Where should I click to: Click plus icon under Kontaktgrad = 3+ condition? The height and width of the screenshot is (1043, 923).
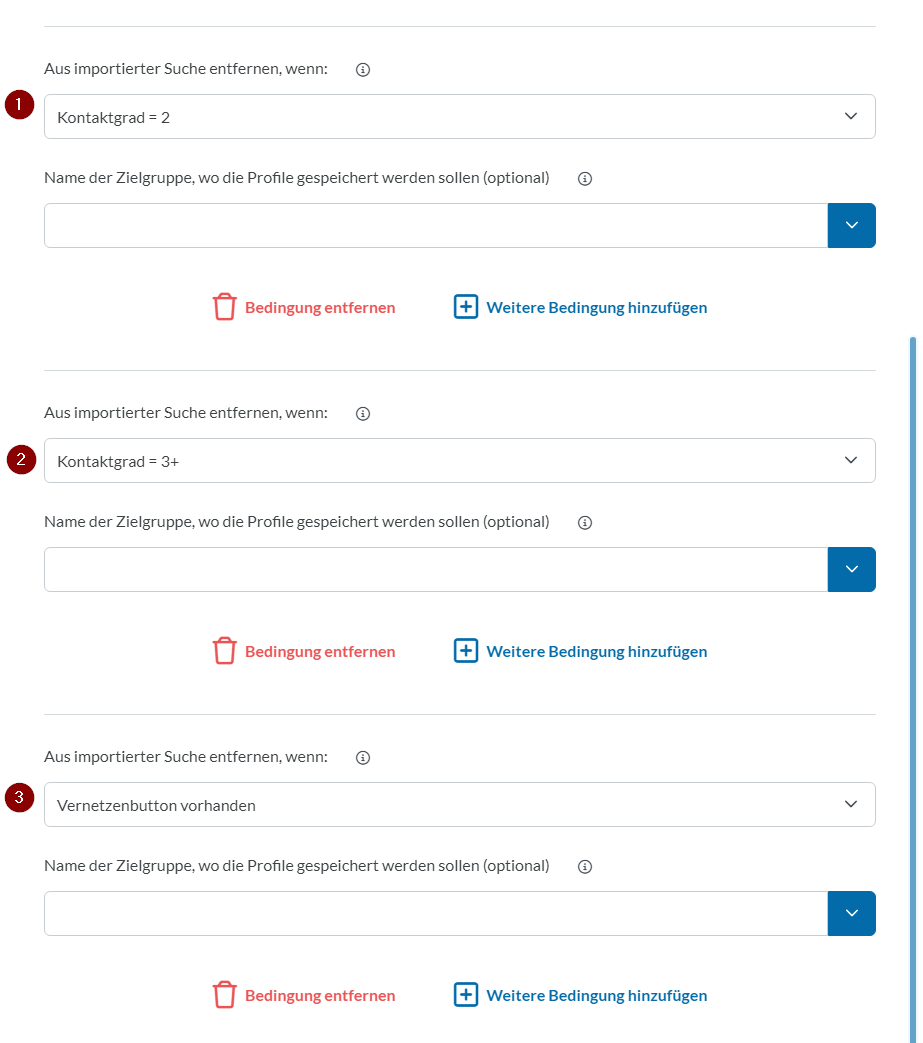(x=465, y=651)
